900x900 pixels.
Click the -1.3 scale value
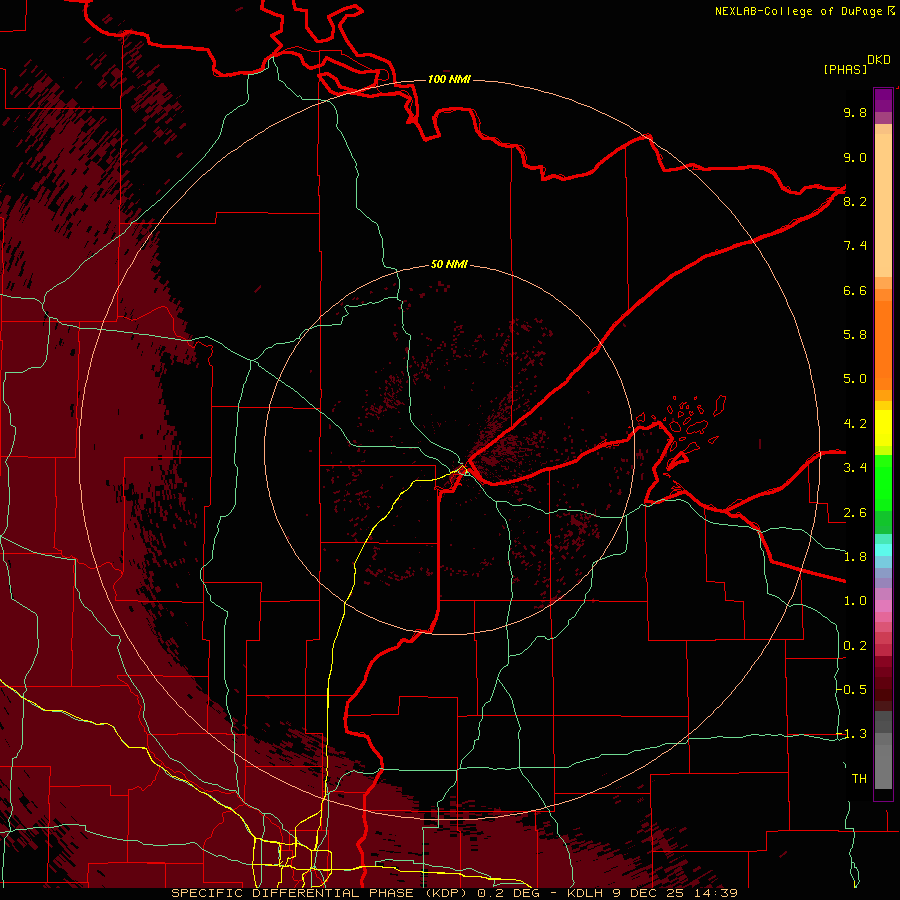tap(852, 734)
